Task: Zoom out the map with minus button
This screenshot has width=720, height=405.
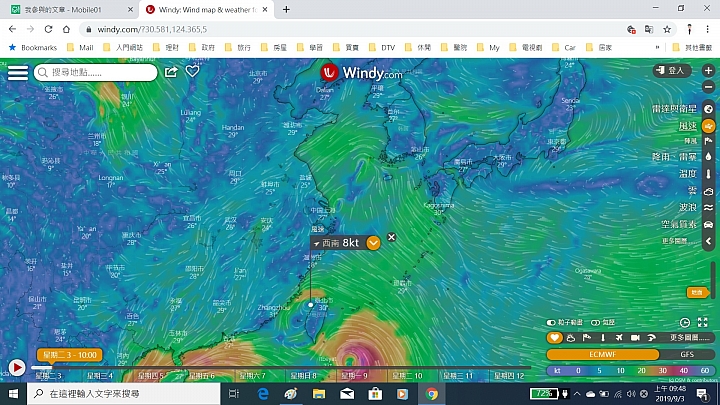Action: click(x=708, y=86)
